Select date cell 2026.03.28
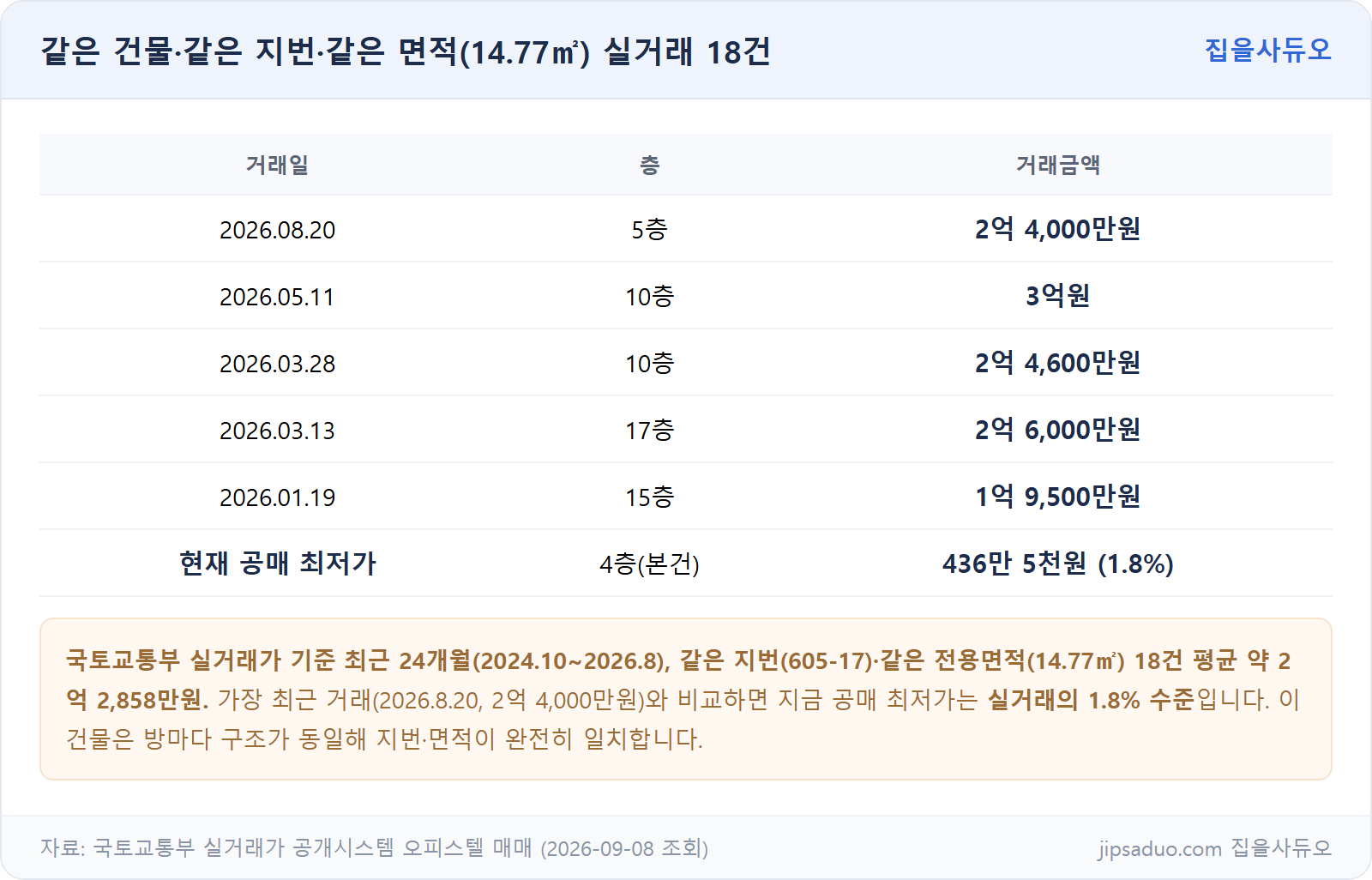 (277, 364)
